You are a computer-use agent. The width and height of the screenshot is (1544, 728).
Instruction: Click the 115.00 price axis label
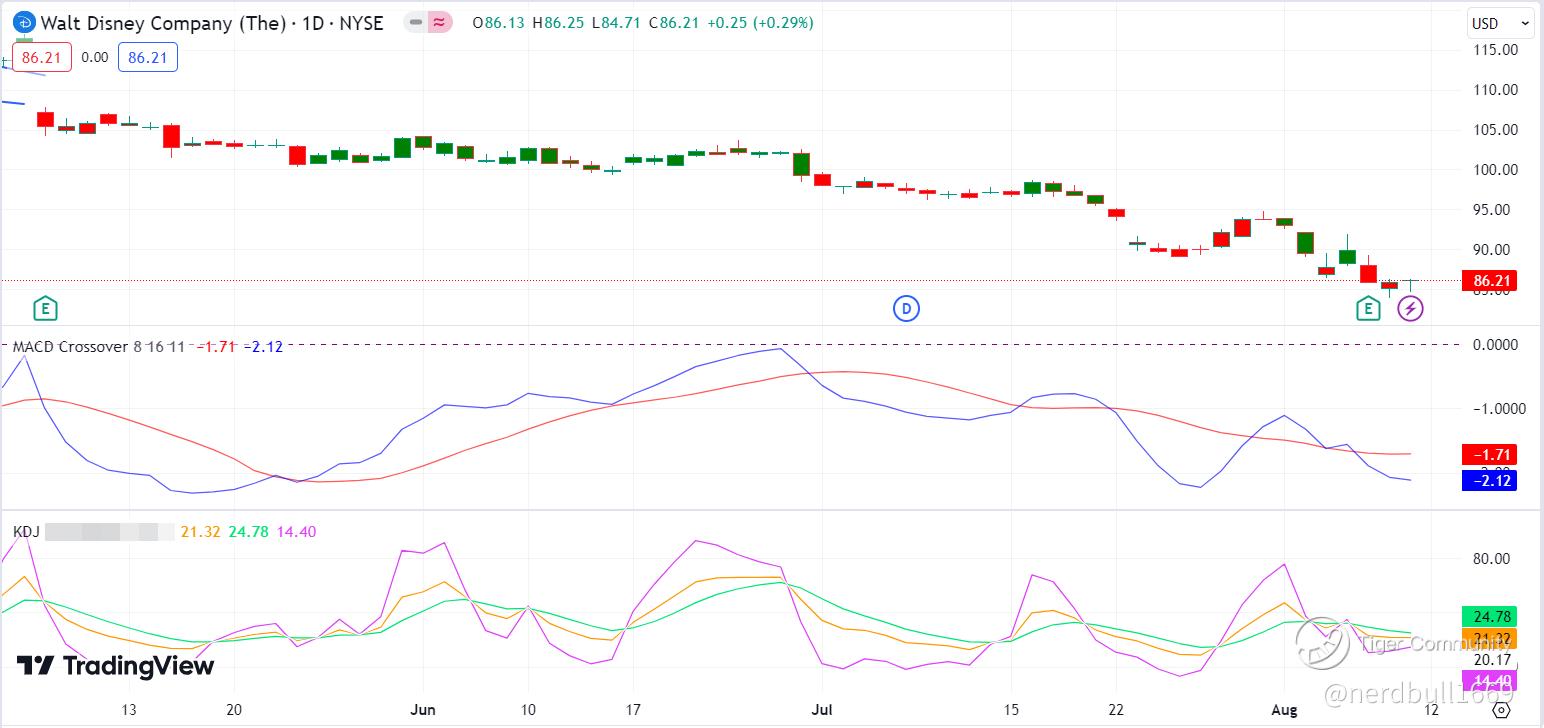(1497, 50)
